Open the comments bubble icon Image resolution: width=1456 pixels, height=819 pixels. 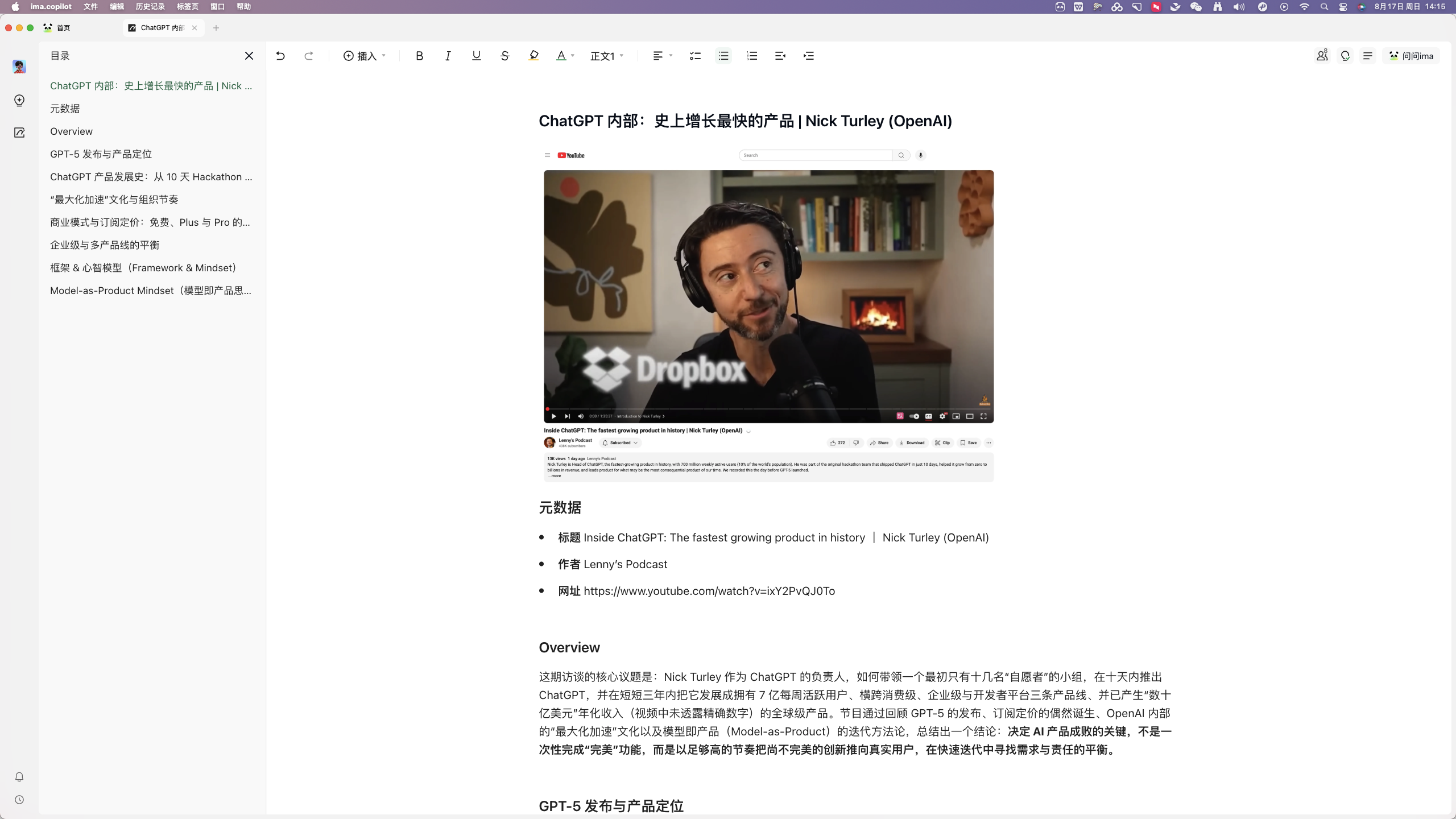[x=1345, y=56]
